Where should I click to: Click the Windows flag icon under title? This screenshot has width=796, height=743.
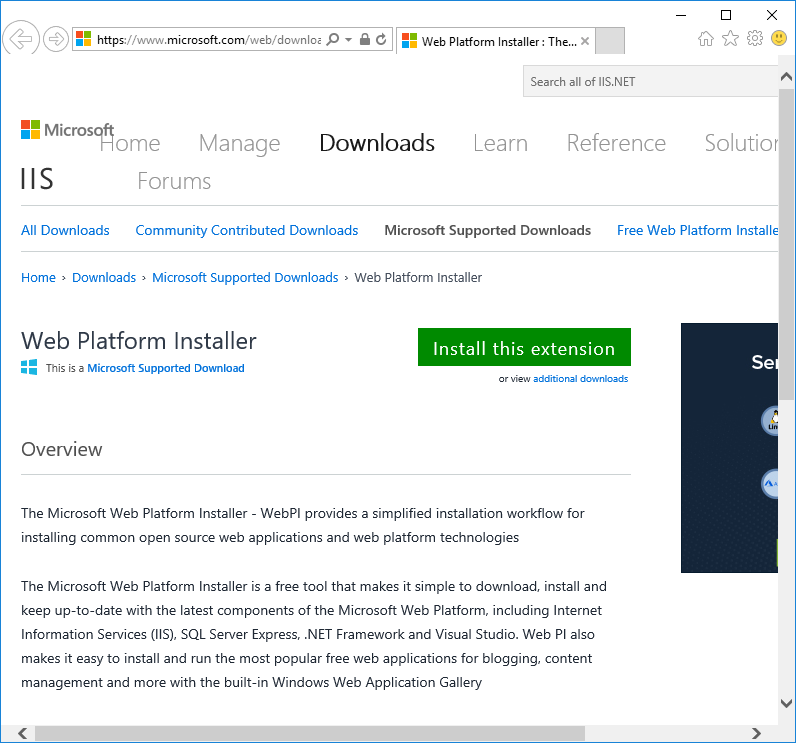tap(29, 367)
